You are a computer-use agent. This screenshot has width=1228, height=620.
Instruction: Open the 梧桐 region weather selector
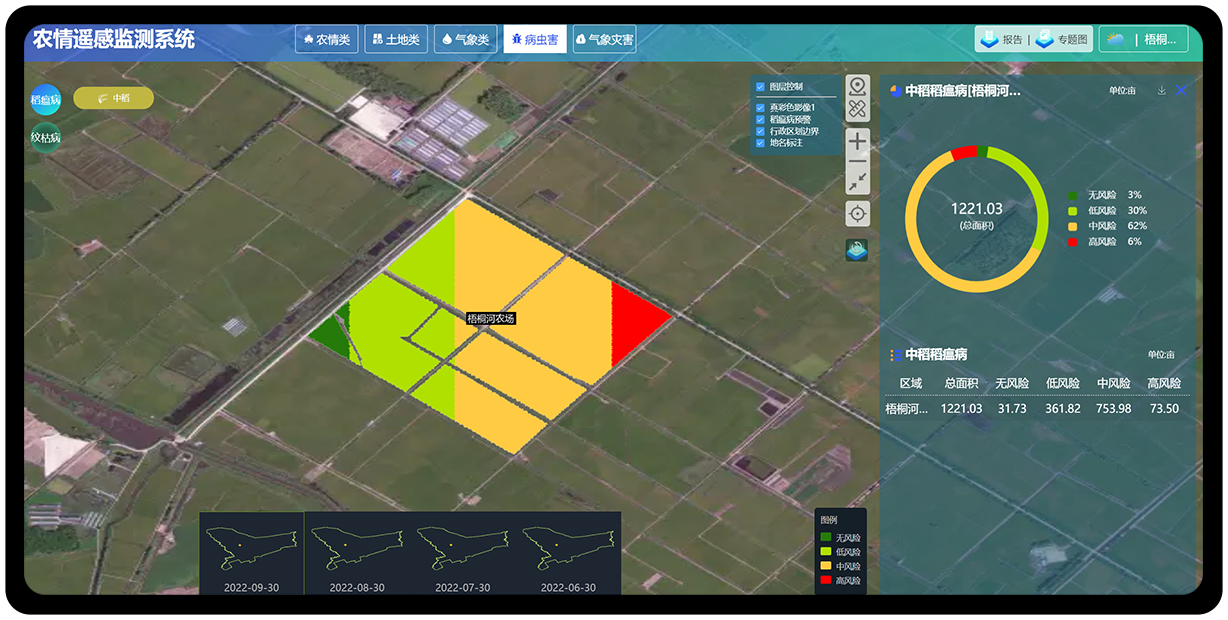(x=1143, y=40)
